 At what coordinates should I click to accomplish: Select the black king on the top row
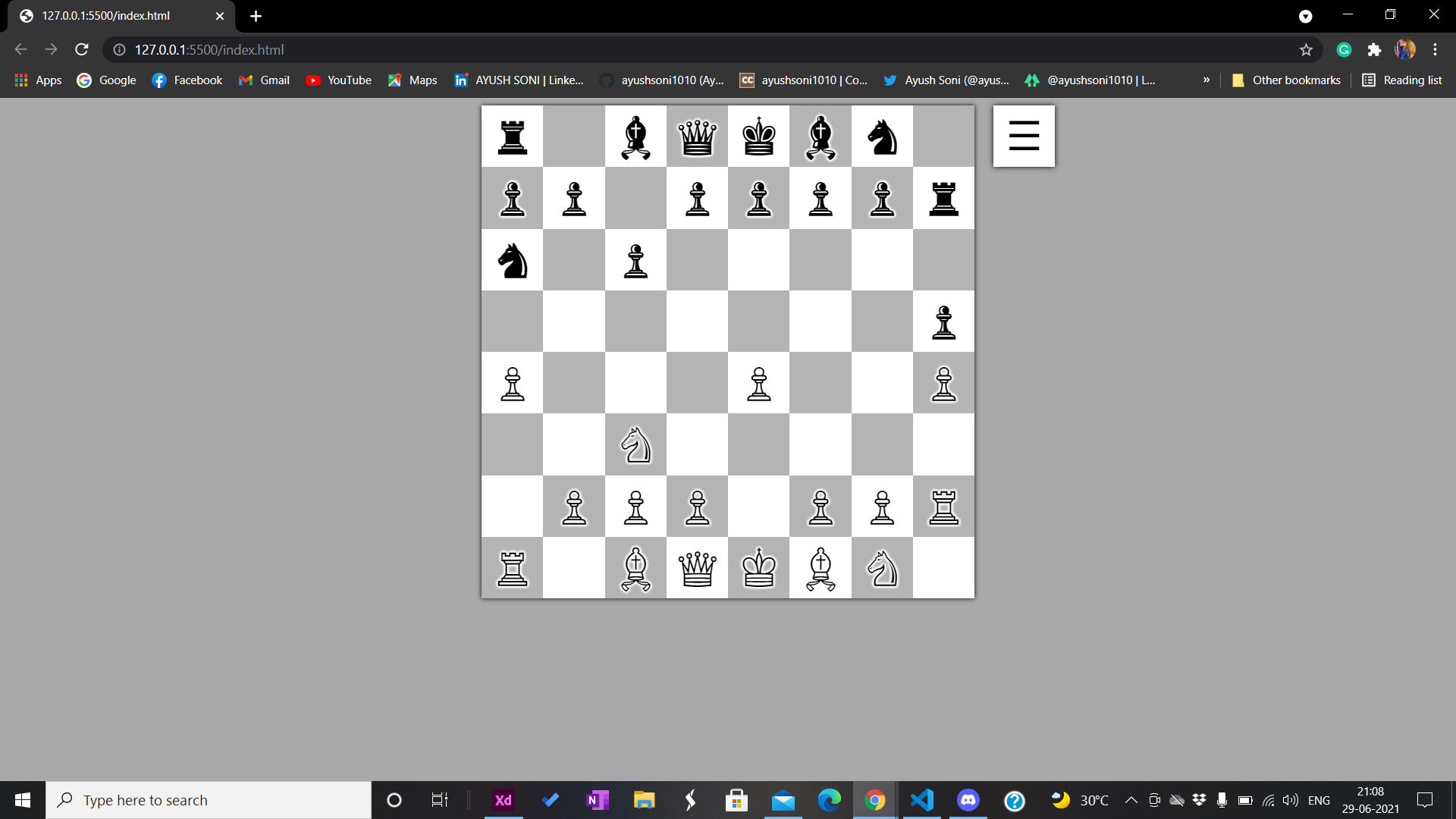[x=758, y=136]
